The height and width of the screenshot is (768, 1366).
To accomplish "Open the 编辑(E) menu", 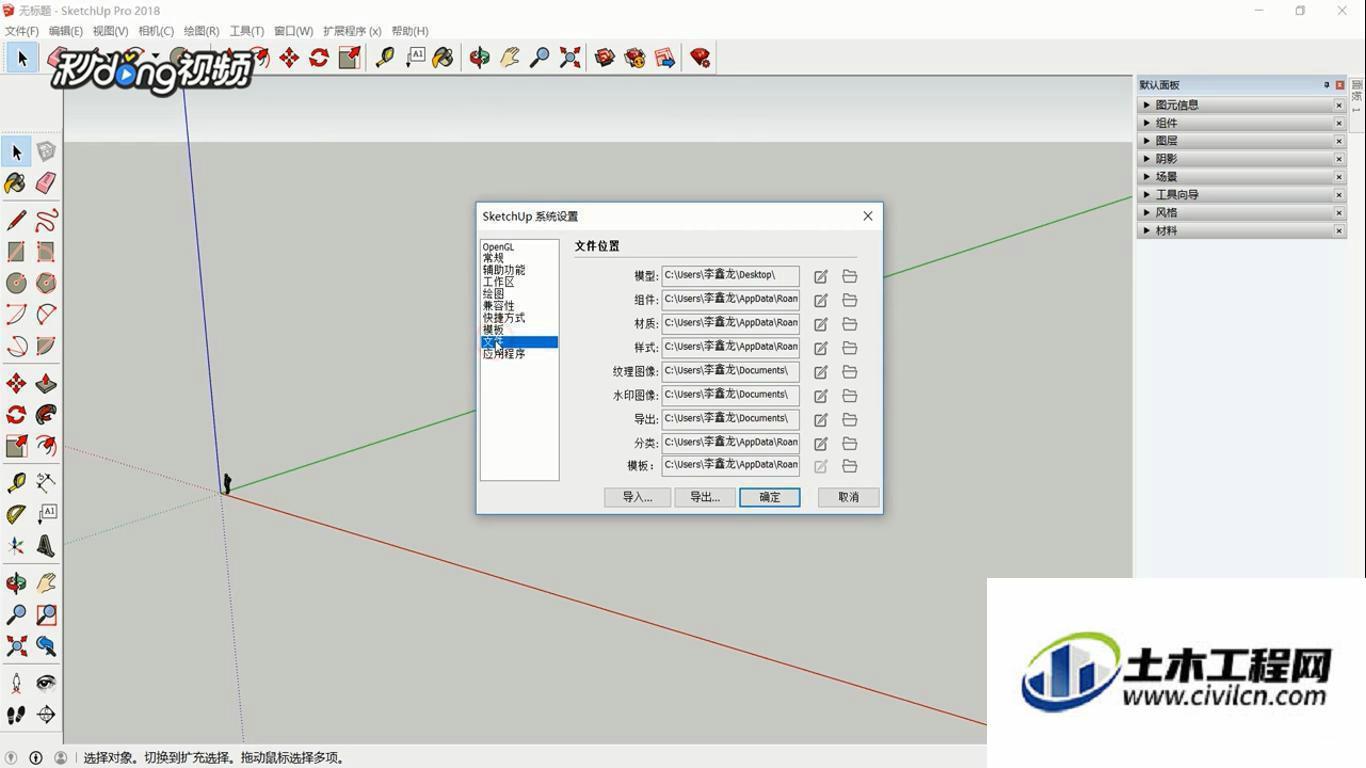I will tap(66, 31).
